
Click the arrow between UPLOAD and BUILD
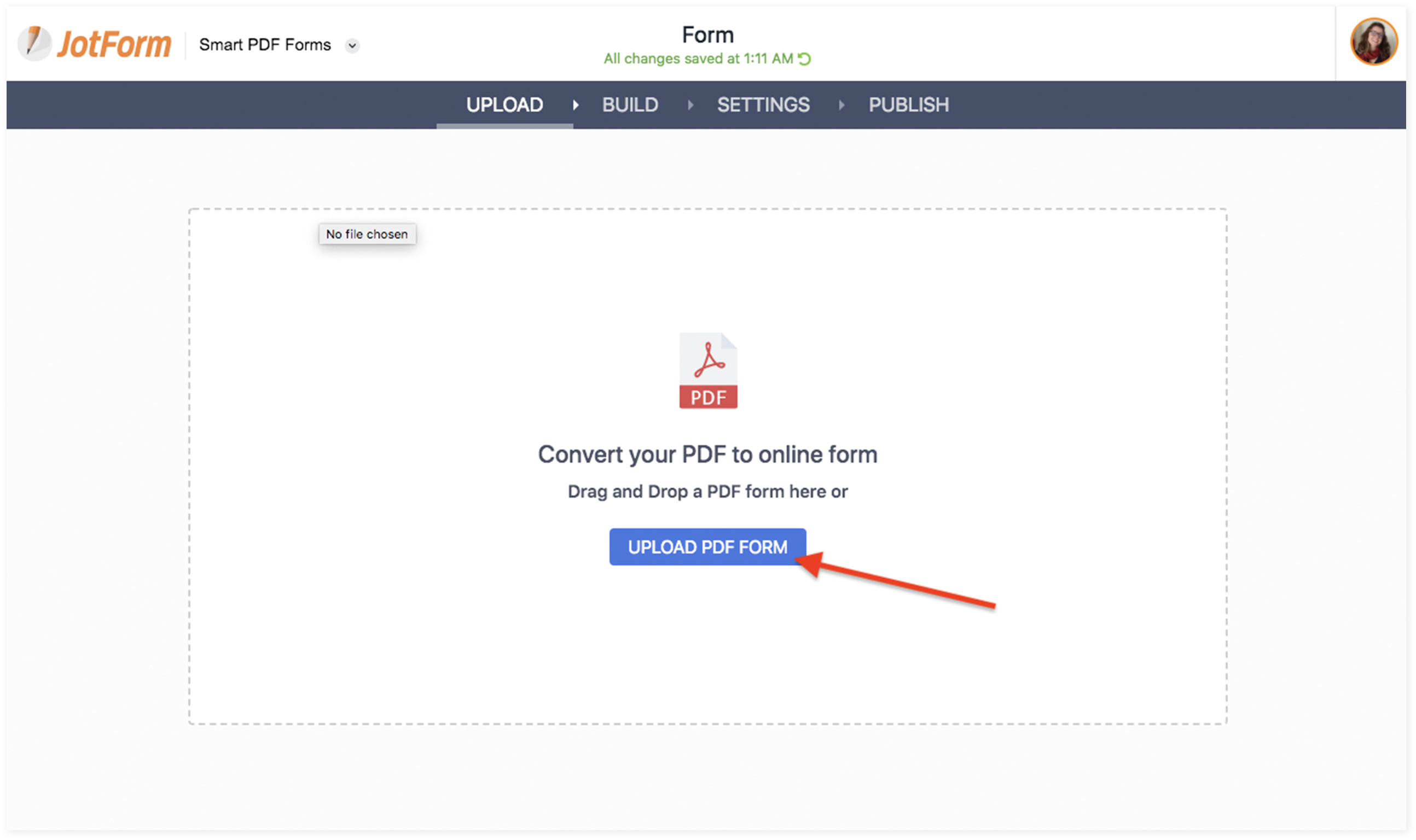click(575, 104)
